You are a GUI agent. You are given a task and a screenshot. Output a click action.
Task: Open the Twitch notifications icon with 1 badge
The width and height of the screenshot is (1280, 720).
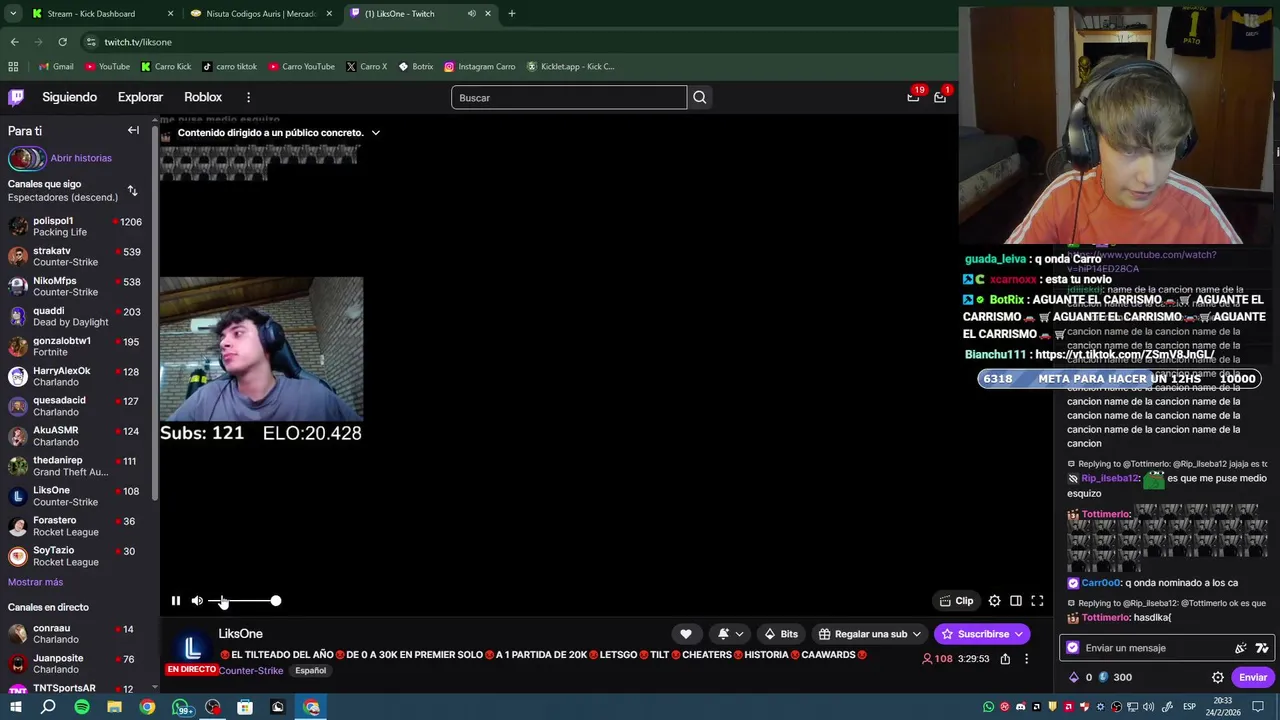tap(940, 97)
